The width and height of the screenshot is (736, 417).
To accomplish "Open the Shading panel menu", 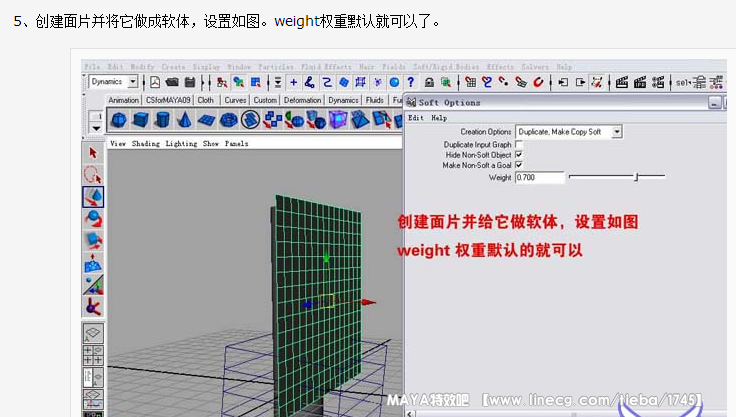I will pos(146,144).
